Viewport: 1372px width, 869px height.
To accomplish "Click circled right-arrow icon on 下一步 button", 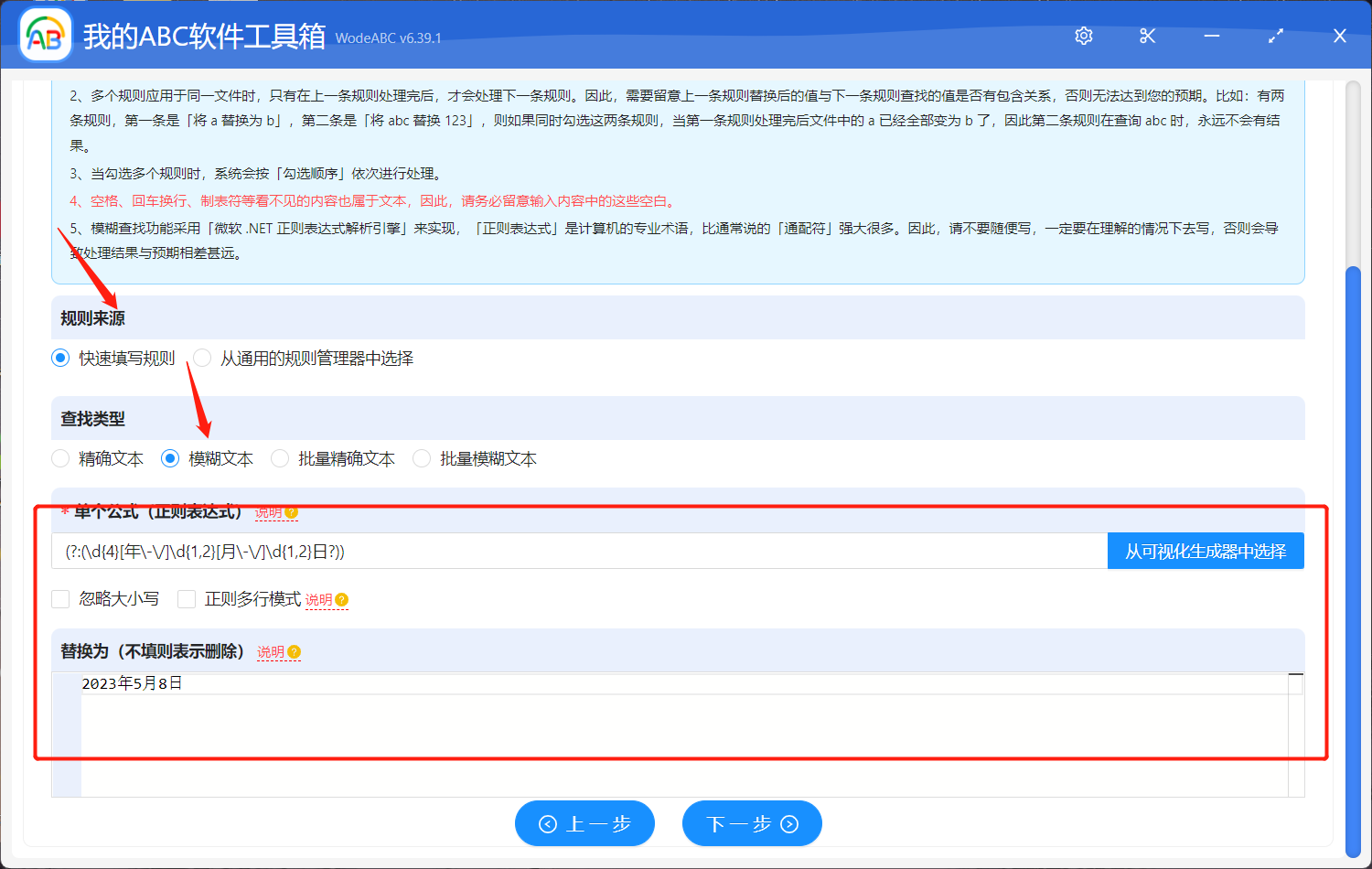I will (788, 823).
